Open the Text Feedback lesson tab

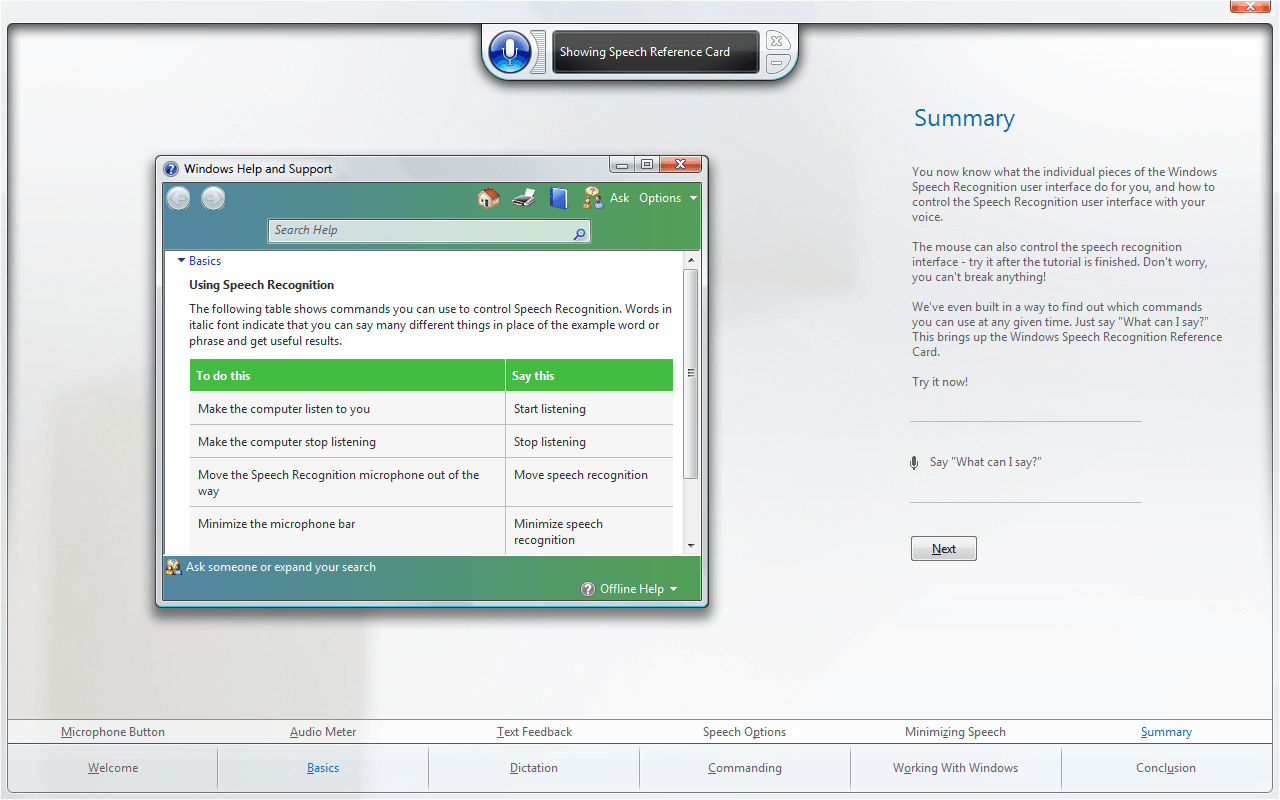point(535,732)
